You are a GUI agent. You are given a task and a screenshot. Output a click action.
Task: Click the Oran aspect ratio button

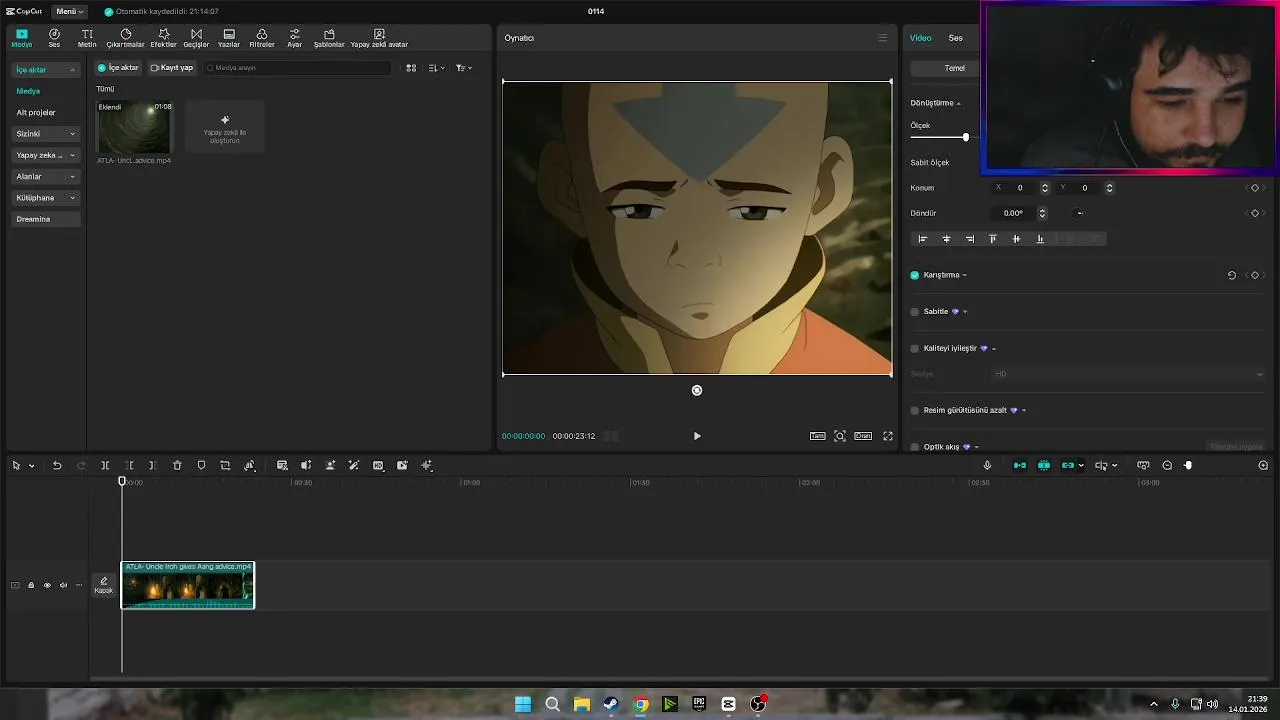(x=863, y=436)
